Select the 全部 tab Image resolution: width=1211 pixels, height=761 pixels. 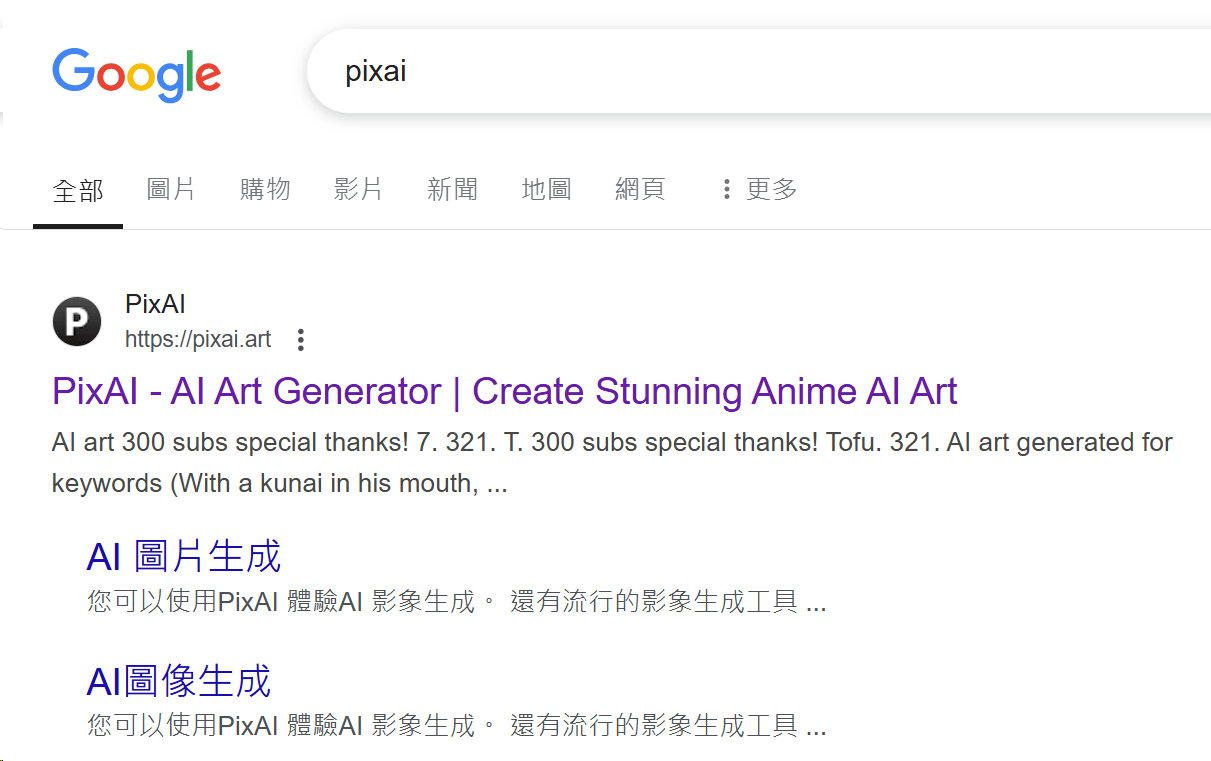pyautogui.click(x=78, y=189)
